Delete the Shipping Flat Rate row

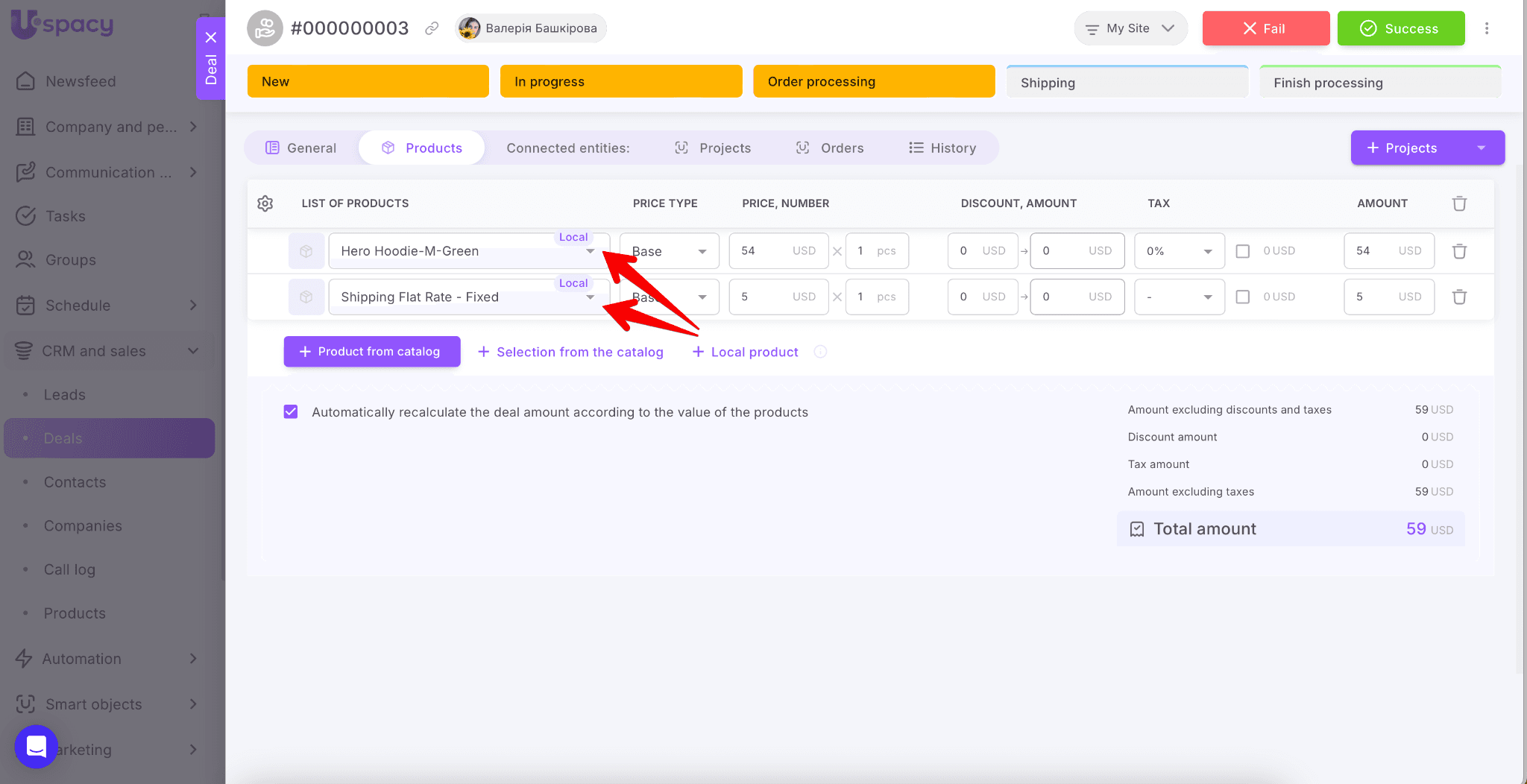pos(1459,297)
